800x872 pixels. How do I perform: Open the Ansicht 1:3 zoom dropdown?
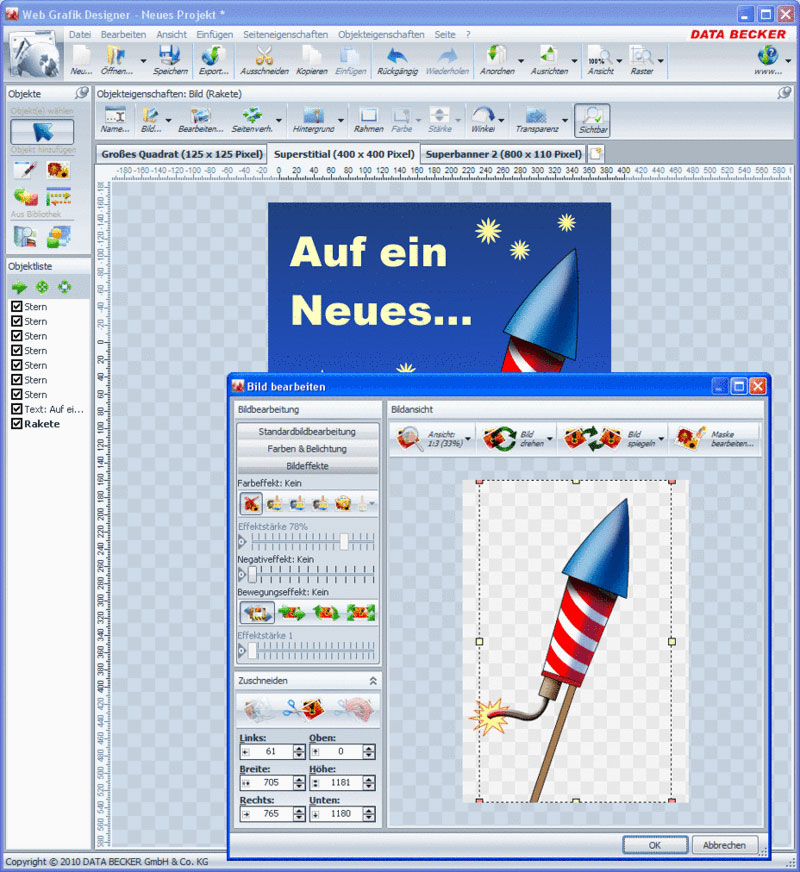pyautogui.click(x=467, y=440)
